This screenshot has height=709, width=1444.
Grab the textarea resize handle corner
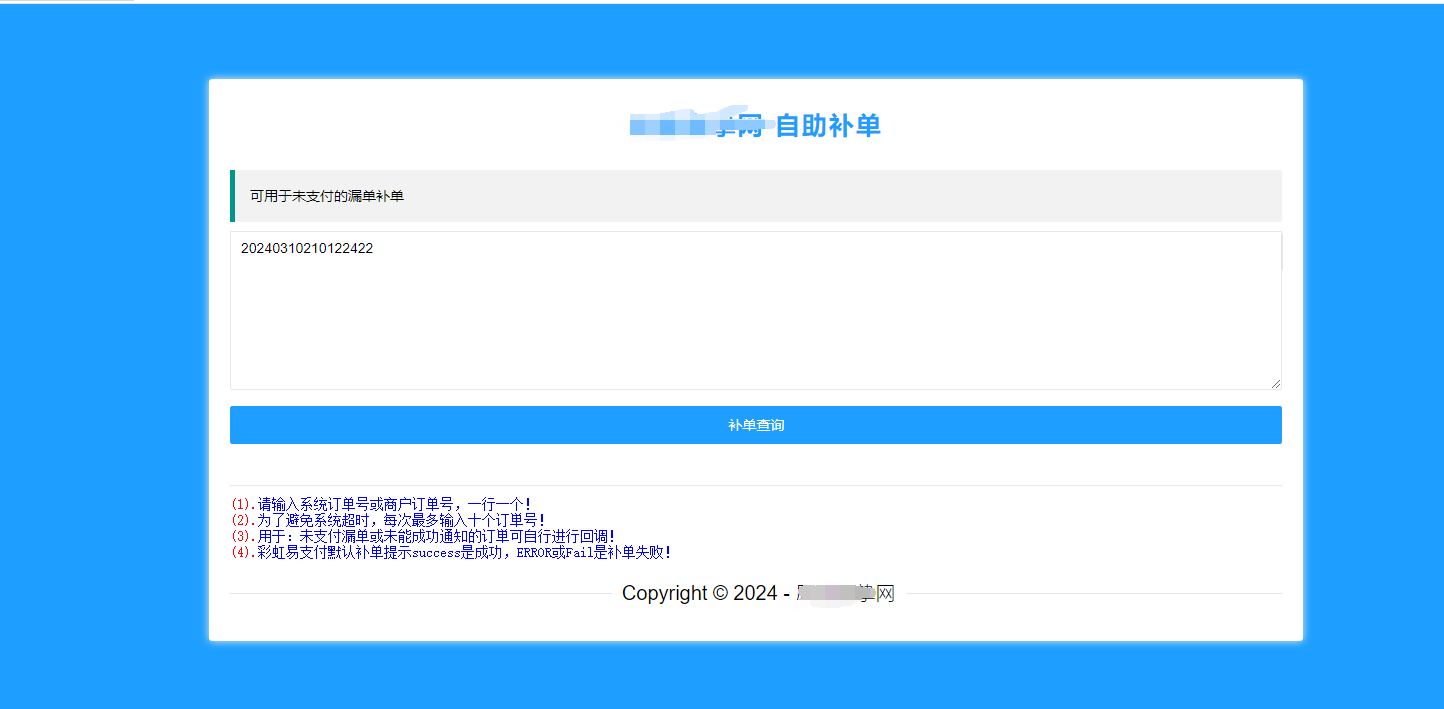1275,383
